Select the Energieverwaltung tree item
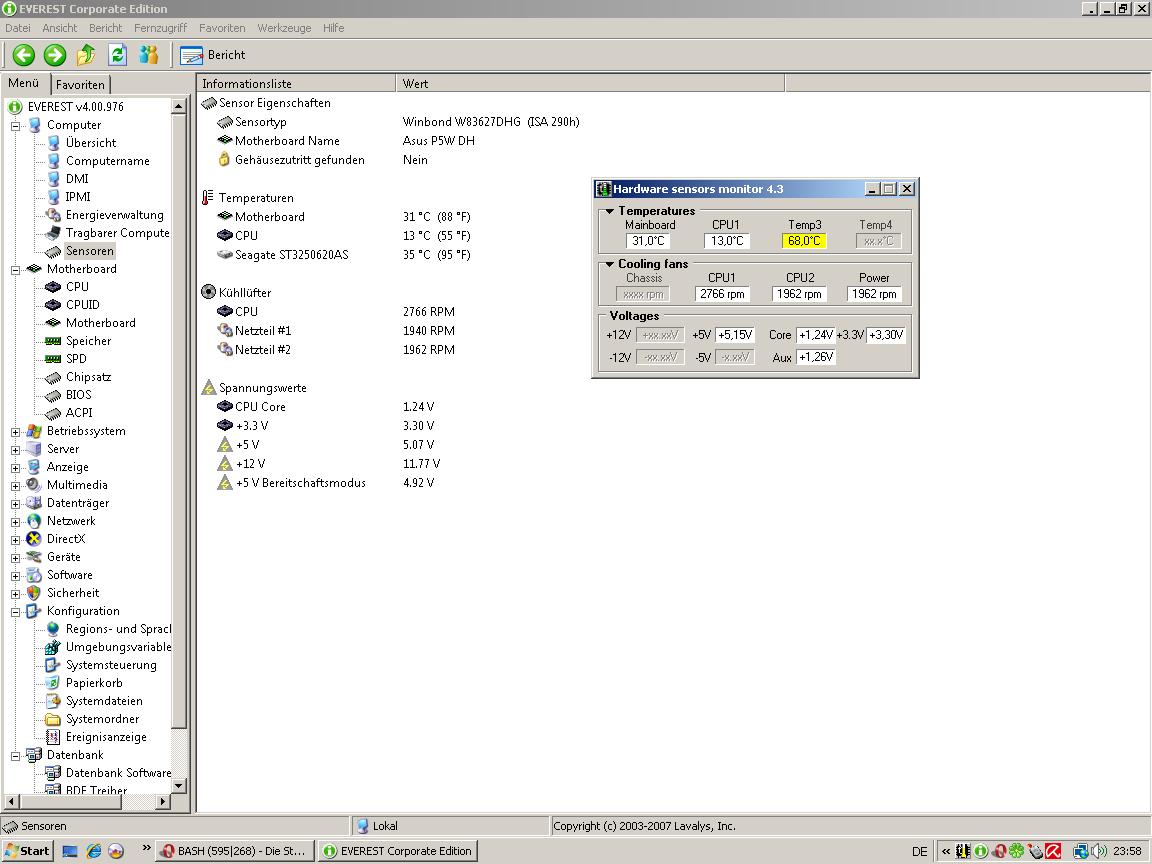1152x864 pixels. [x=115, y=215]
